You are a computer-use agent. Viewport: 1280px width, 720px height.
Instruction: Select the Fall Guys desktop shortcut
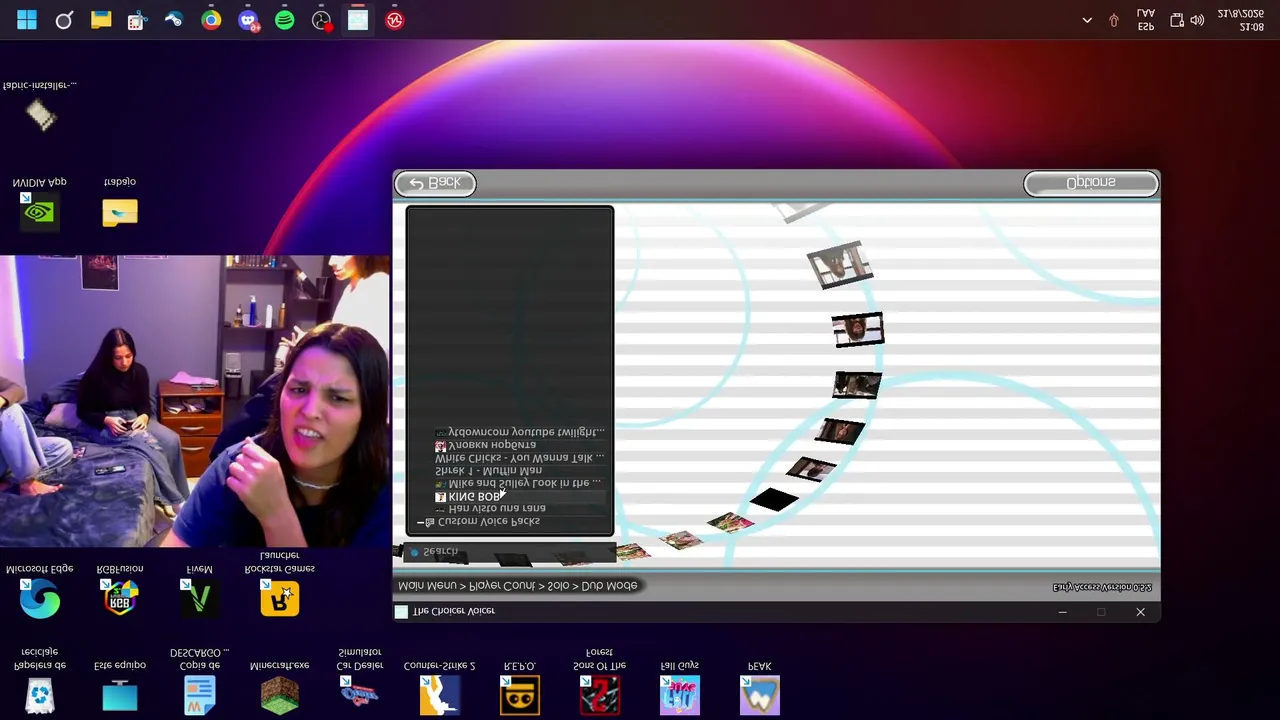[680, 688]
